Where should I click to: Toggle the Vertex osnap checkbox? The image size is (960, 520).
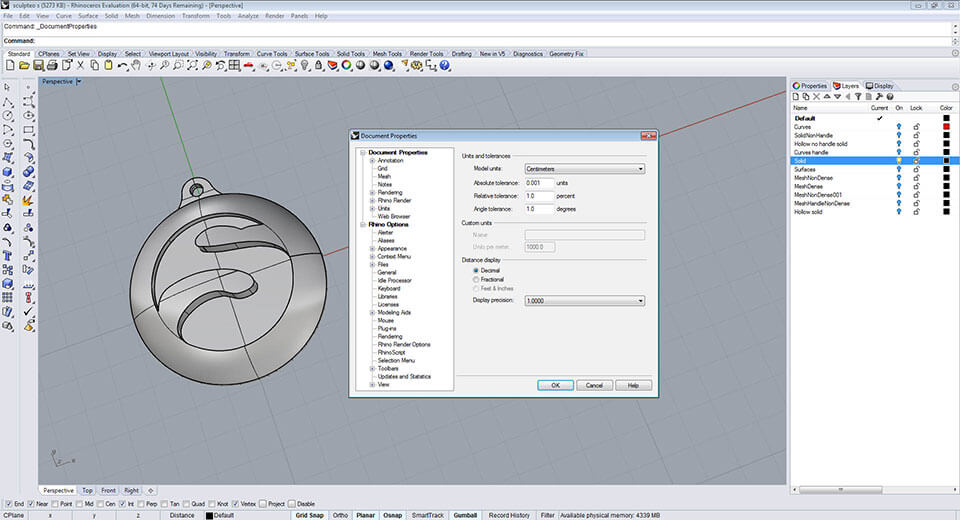pyautogui.click(x=236, y=503)
